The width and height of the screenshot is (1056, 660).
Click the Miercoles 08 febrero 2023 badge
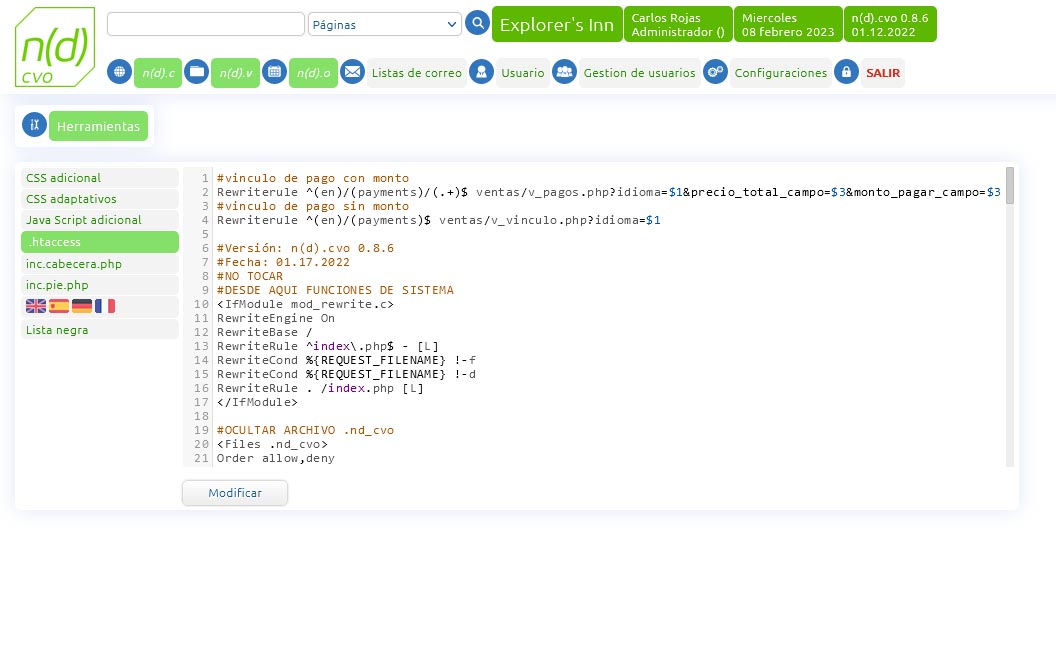[x=788, y=24]
